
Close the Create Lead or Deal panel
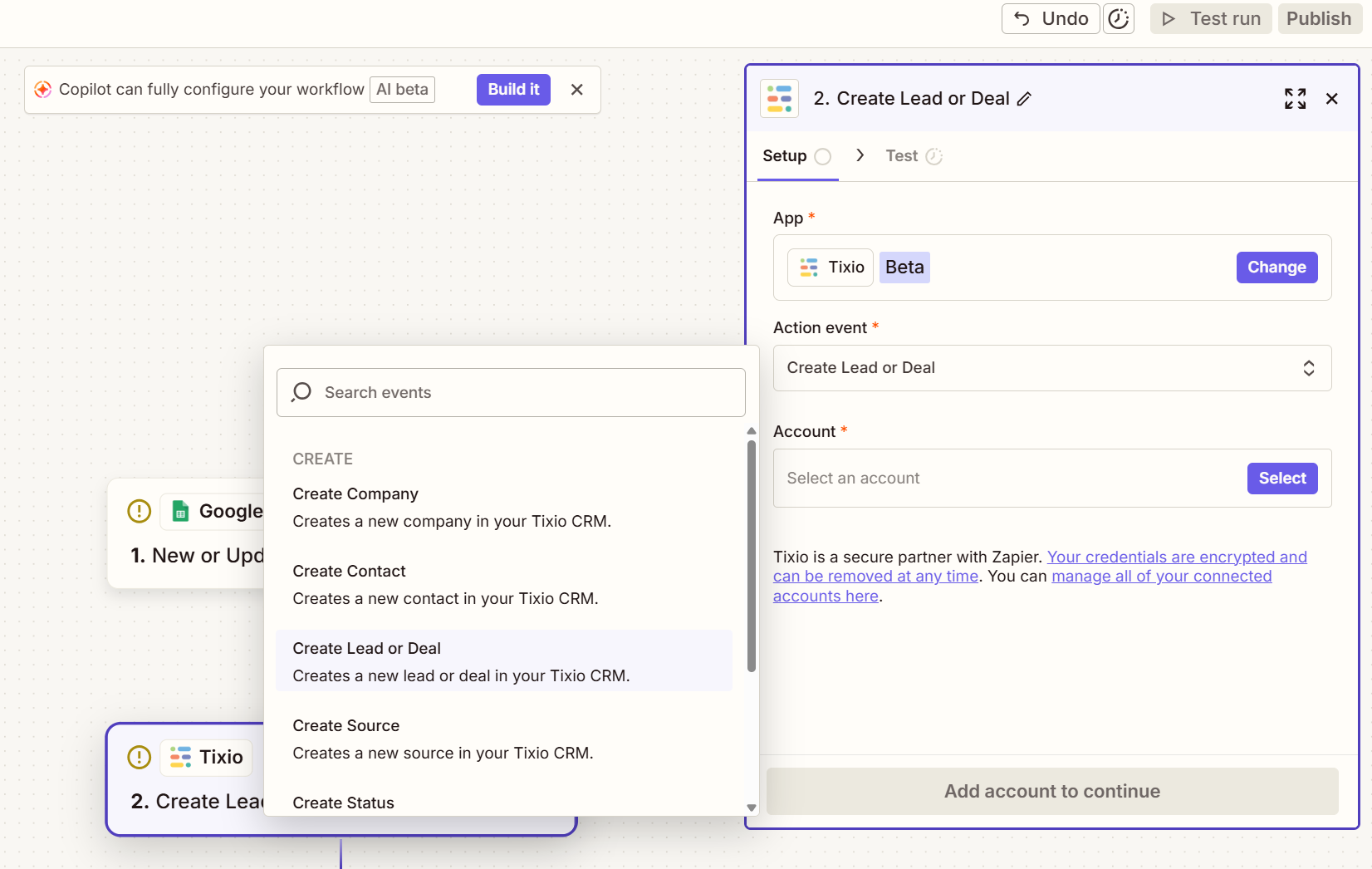pos(1332,99)
